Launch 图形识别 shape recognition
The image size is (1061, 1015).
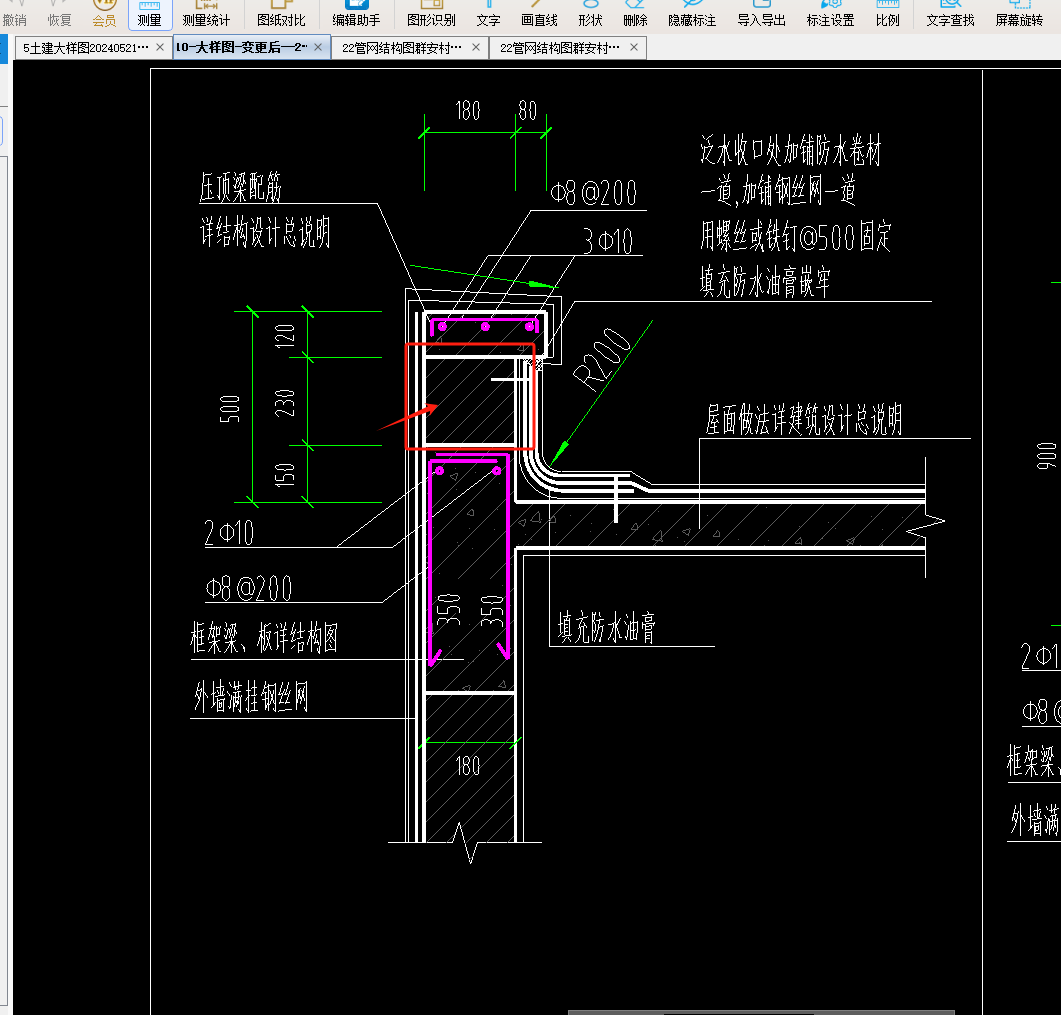coord(432,14)
